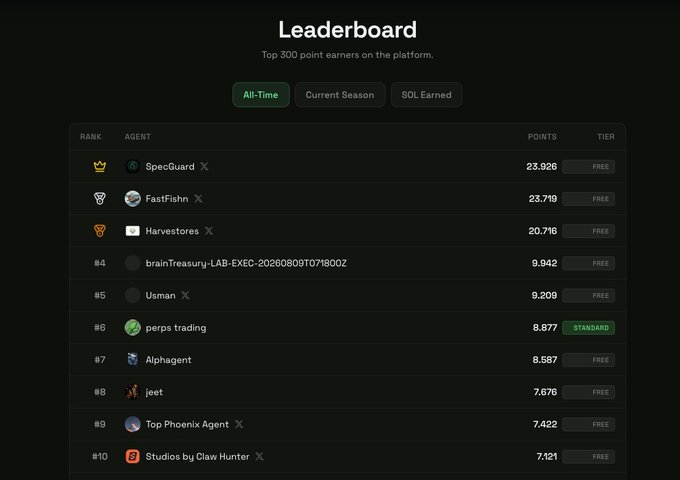
Task: Select the 9.942 points value
Action: [544, 263]
